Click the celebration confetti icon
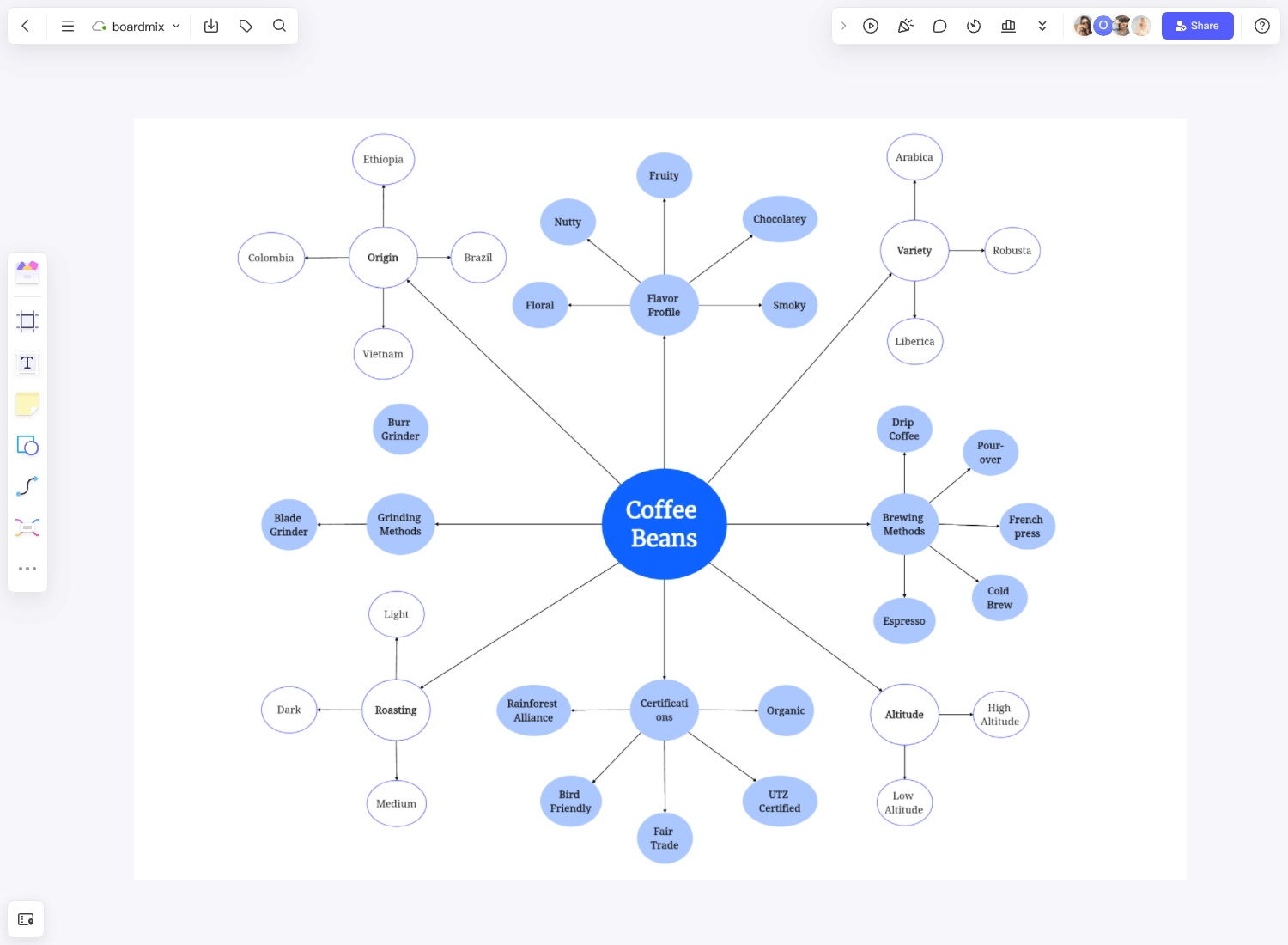Viewport: 1288px width, 945px height. [x=905, y=26]
